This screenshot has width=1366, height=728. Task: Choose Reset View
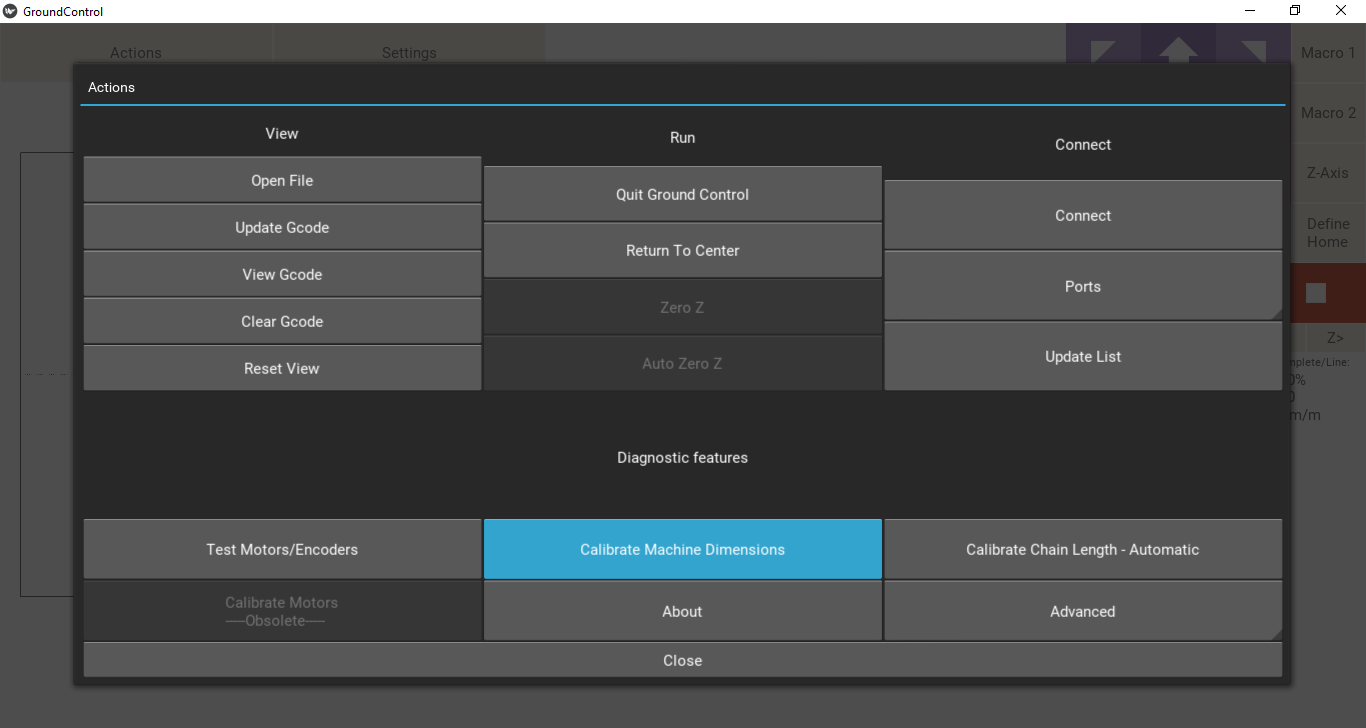[x=282, y=368]
